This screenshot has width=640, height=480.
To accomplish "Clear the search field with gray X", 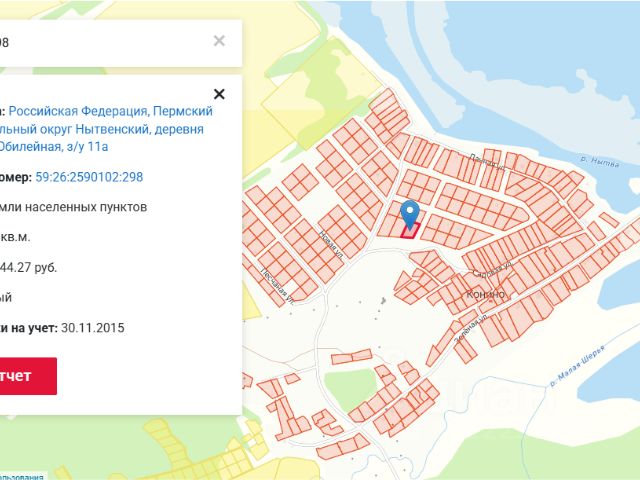I will (x=219, y=41).
